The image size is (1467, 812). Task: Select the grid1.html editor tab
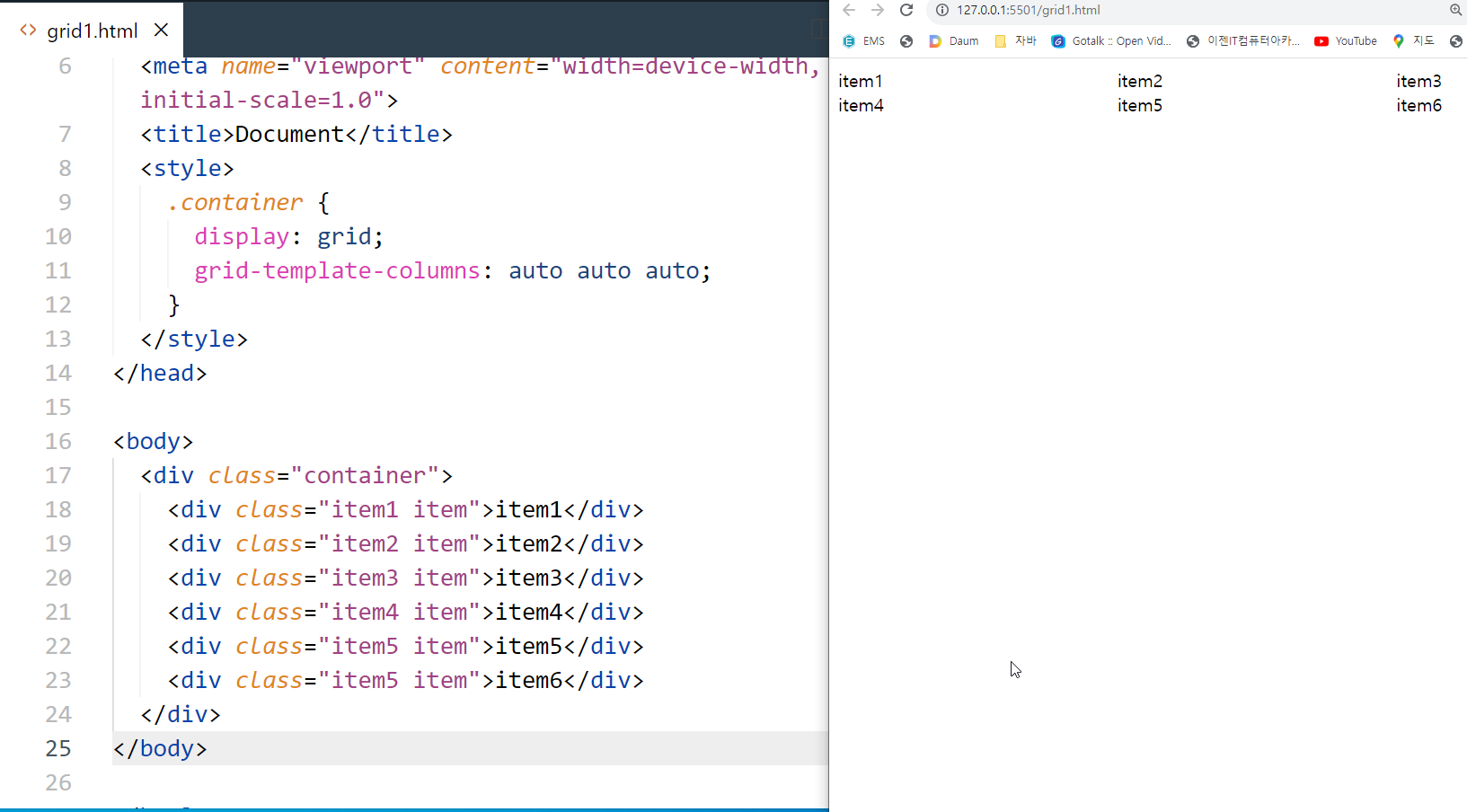(93, 31)
